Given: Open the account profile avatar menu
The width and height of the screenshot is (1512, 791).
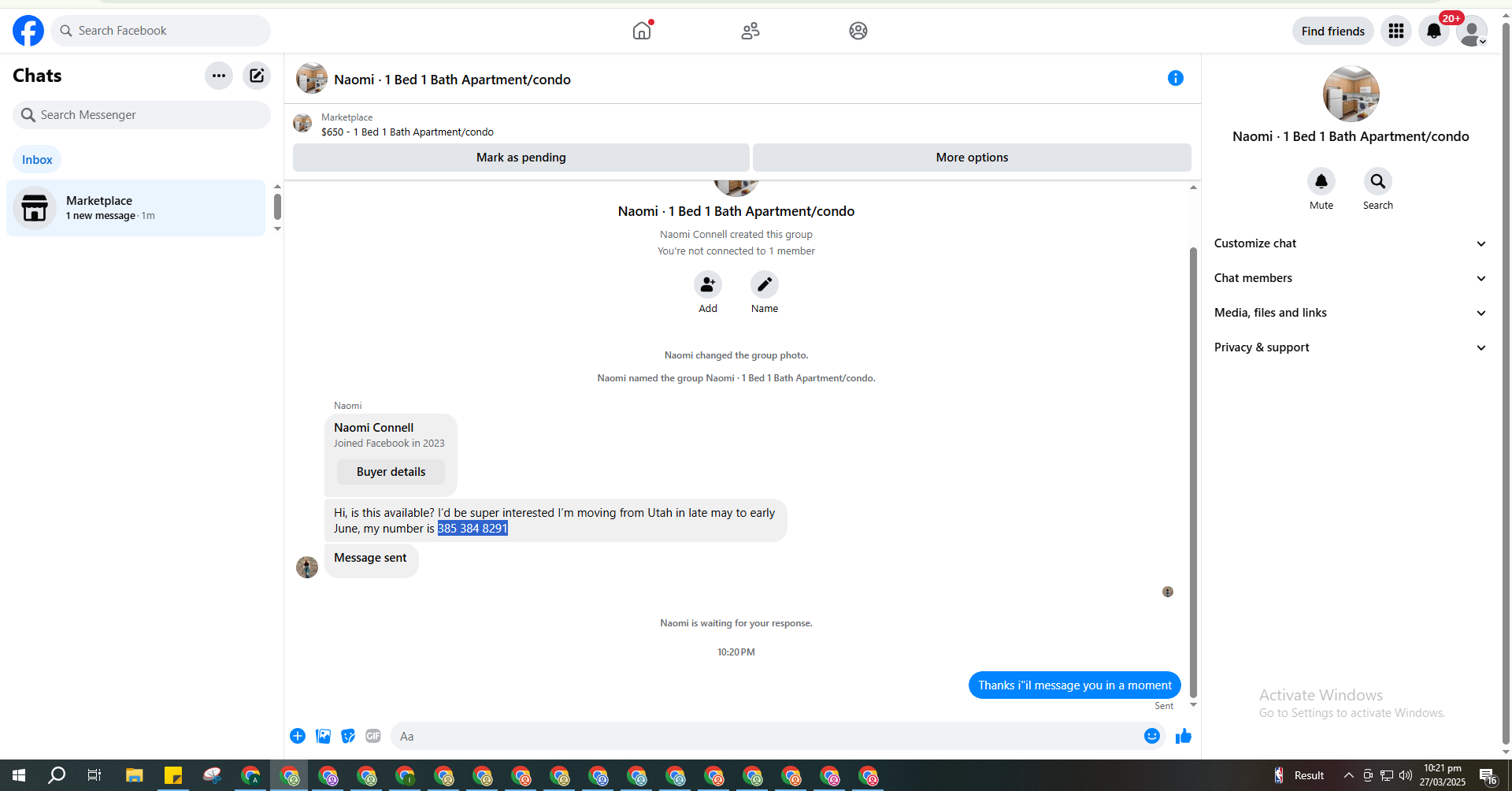Looking at the screenshot, I should [x=1471, y=31].
